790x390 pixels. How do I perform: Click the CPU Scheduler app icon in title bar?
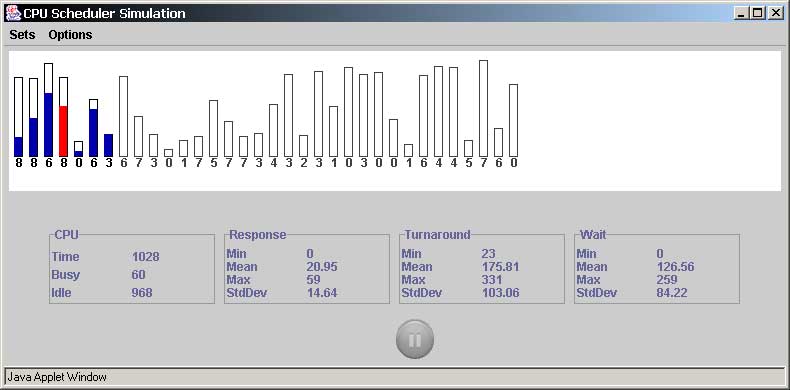pos(13,13)
